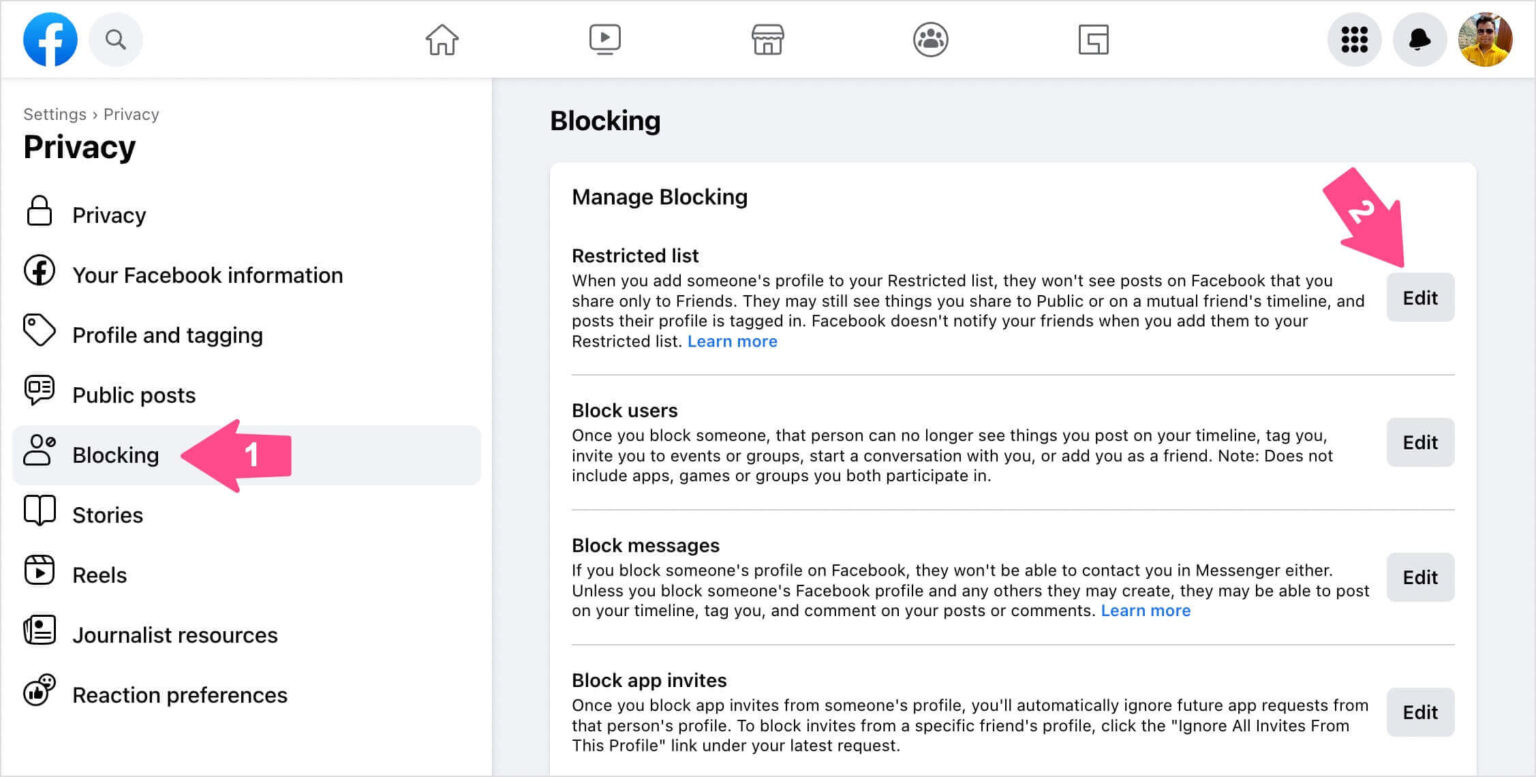This screenshot has width=1536, height=777.
Task: Open the Search icon
Action: [115, 39]
